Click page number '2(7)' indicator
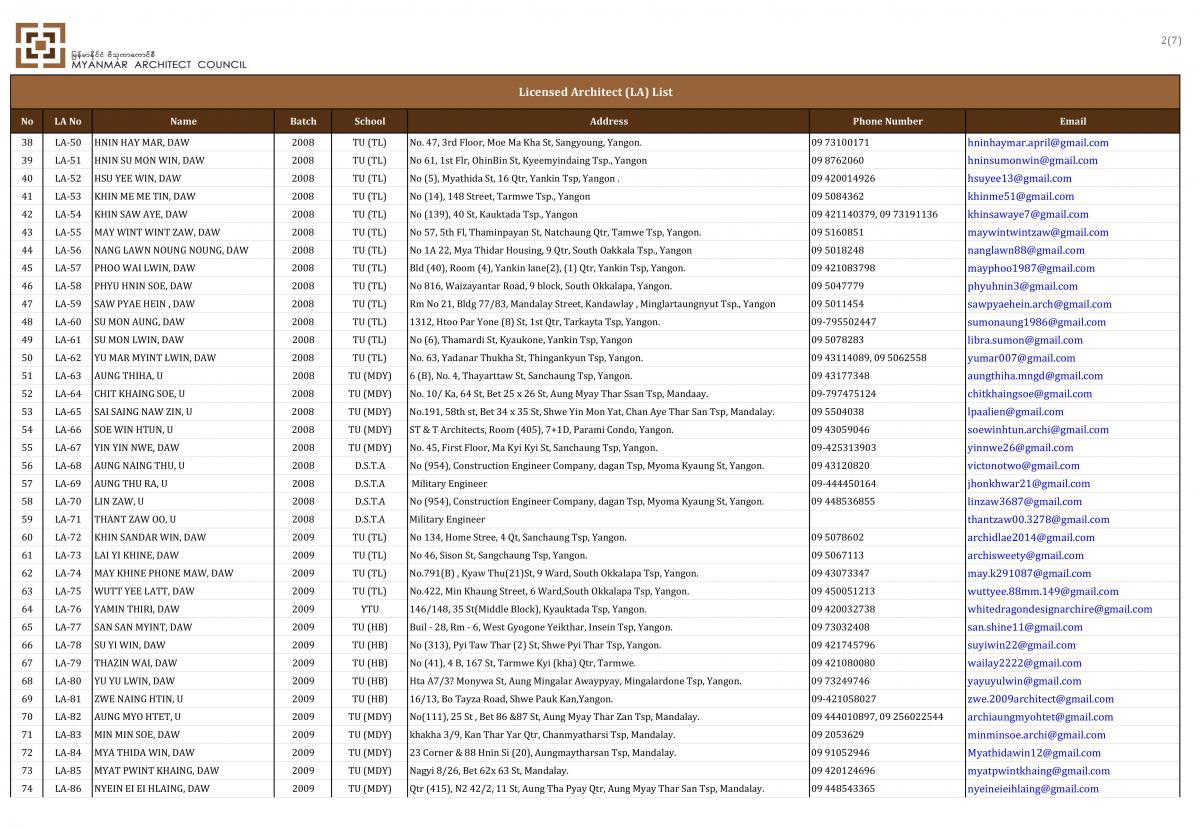 [x=1171, y=40]
